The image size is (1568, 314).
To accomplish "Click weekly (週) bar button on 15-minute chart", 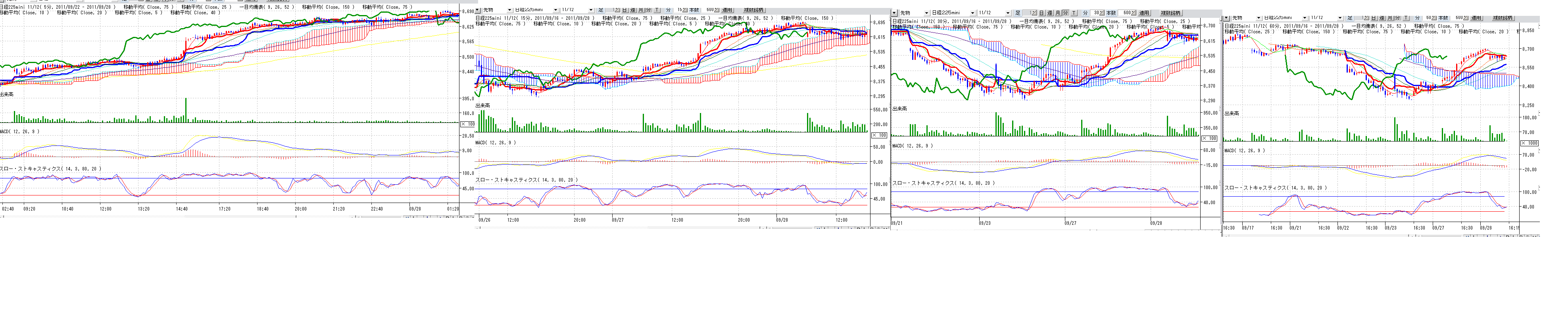I will 633,10.
